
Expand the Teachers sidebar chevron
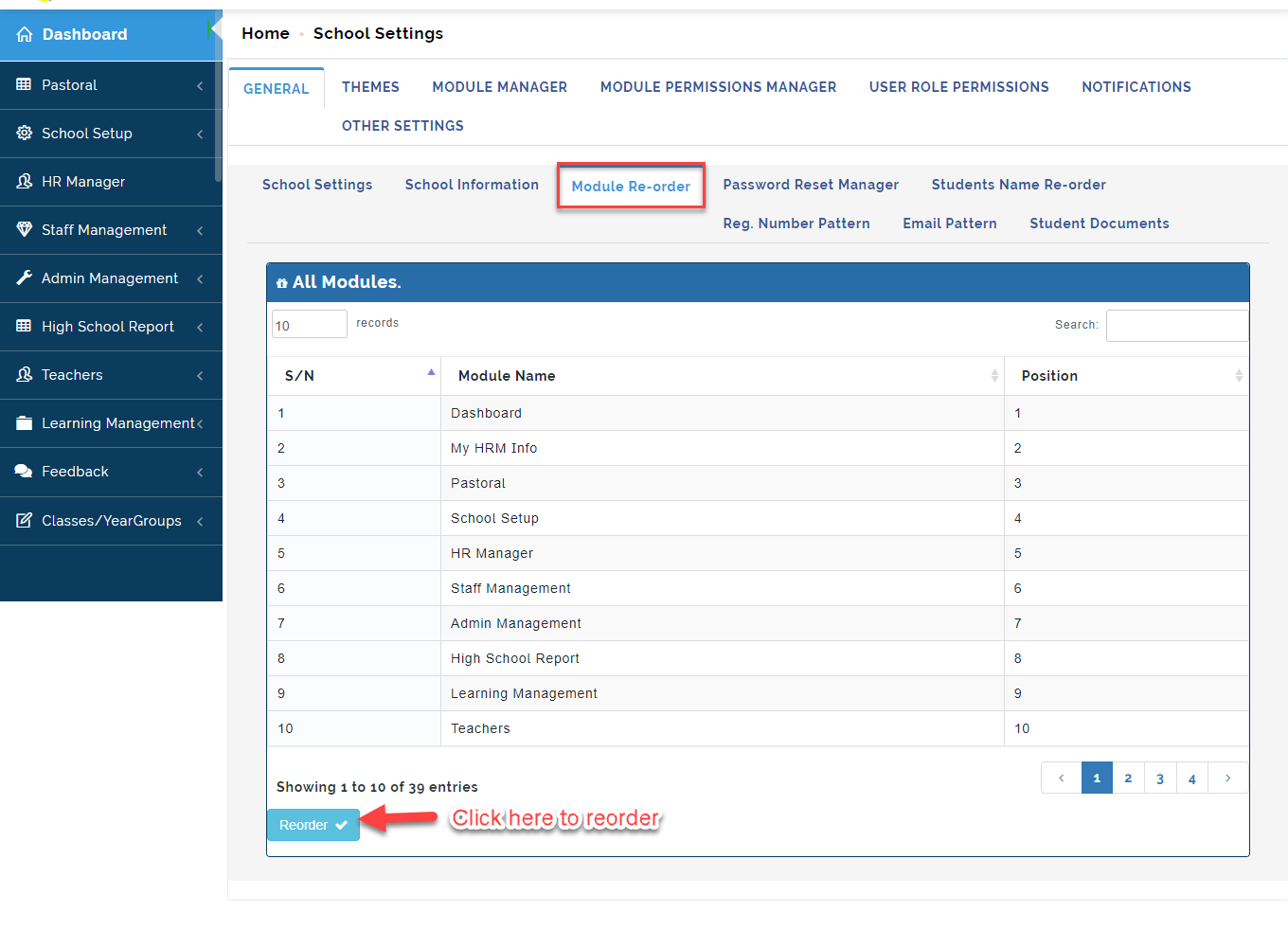(x=200, y=376)
